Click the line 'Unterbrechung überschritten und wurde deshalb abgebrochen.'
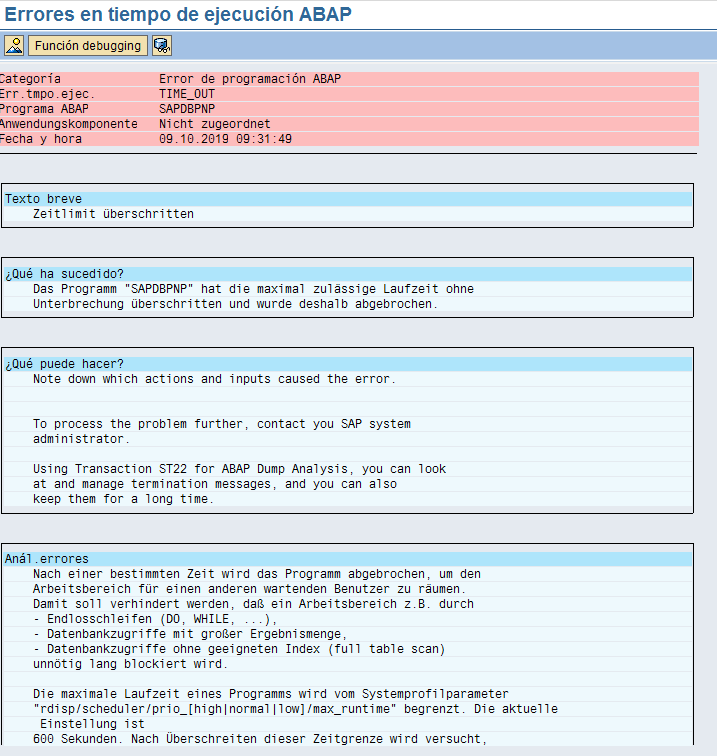 [x=235, y=304]
